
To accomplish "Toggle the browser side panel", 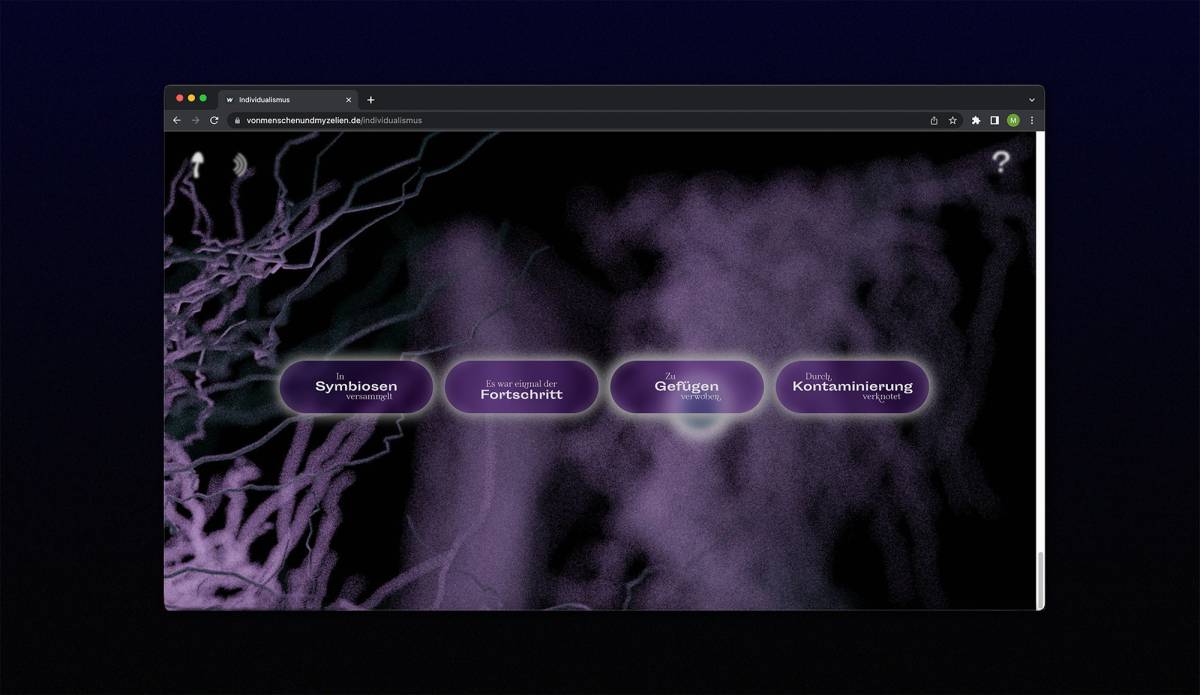I will [x=994, y=120].
